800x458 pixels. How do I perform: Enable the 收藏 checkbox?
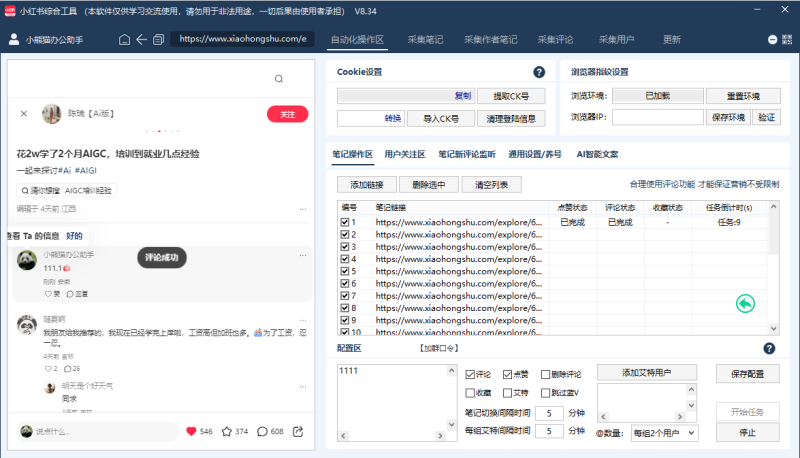(x=470, y=393)
